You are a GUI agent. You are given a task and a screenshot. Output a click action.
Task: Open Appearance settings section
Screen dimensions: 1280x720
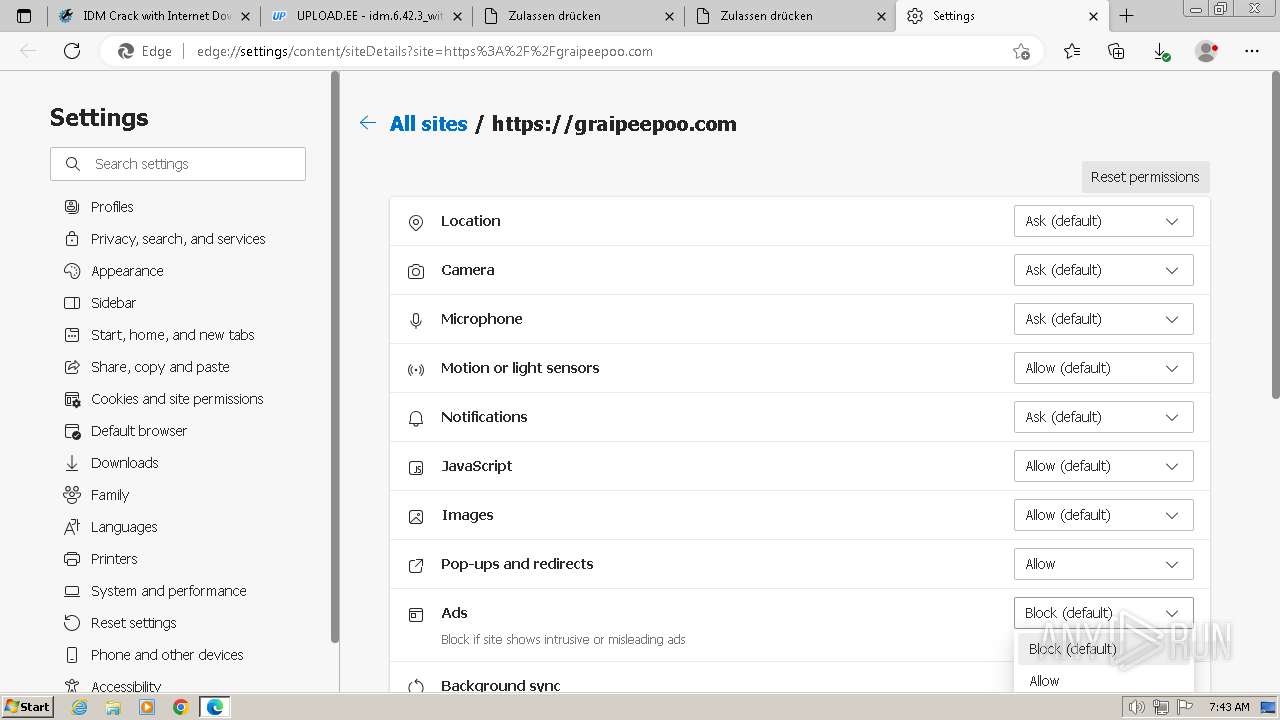(x=127, y=271)
